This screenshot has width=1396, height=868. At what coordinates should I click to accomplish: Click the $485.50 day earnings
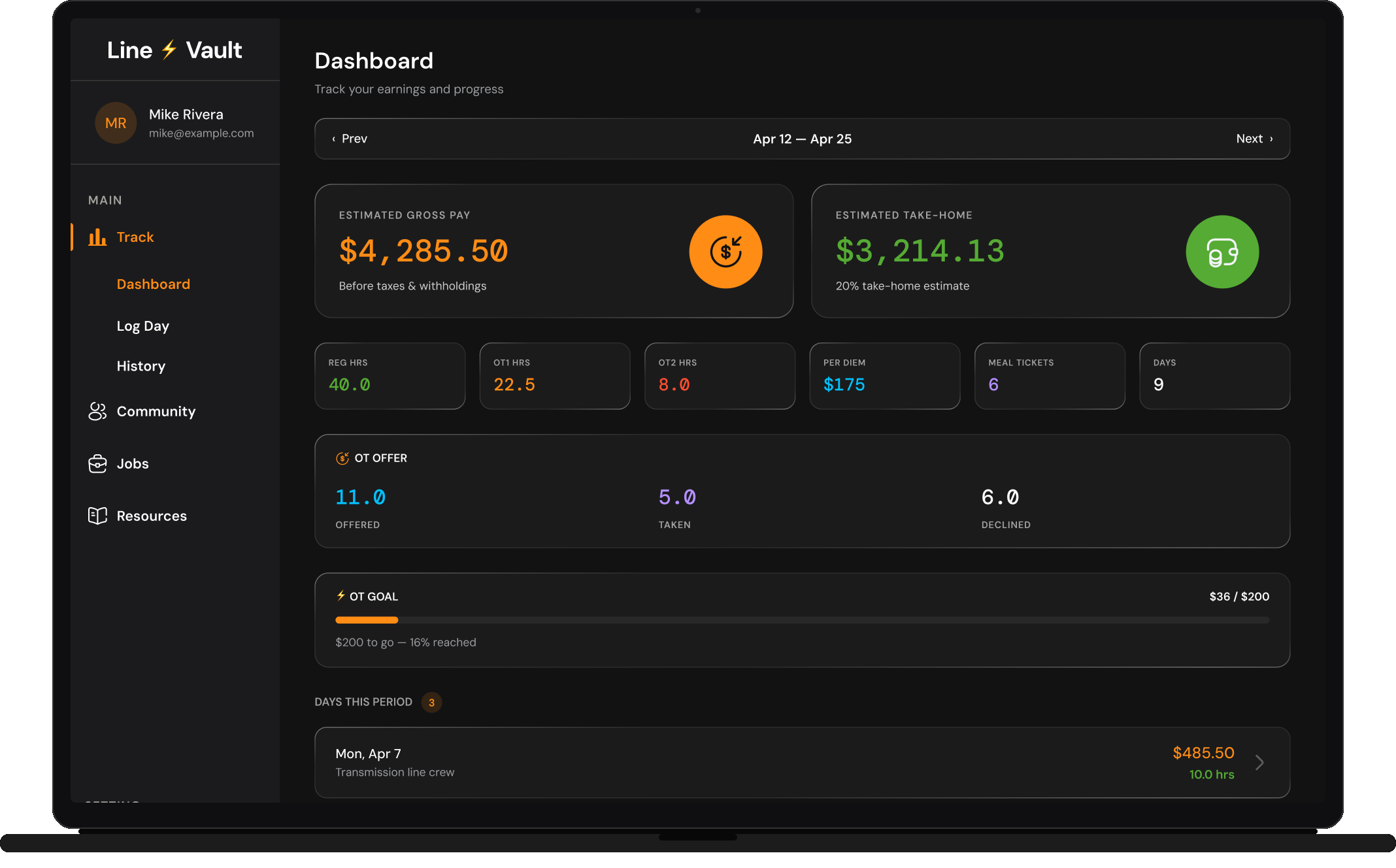click(x=1203, y=753)
